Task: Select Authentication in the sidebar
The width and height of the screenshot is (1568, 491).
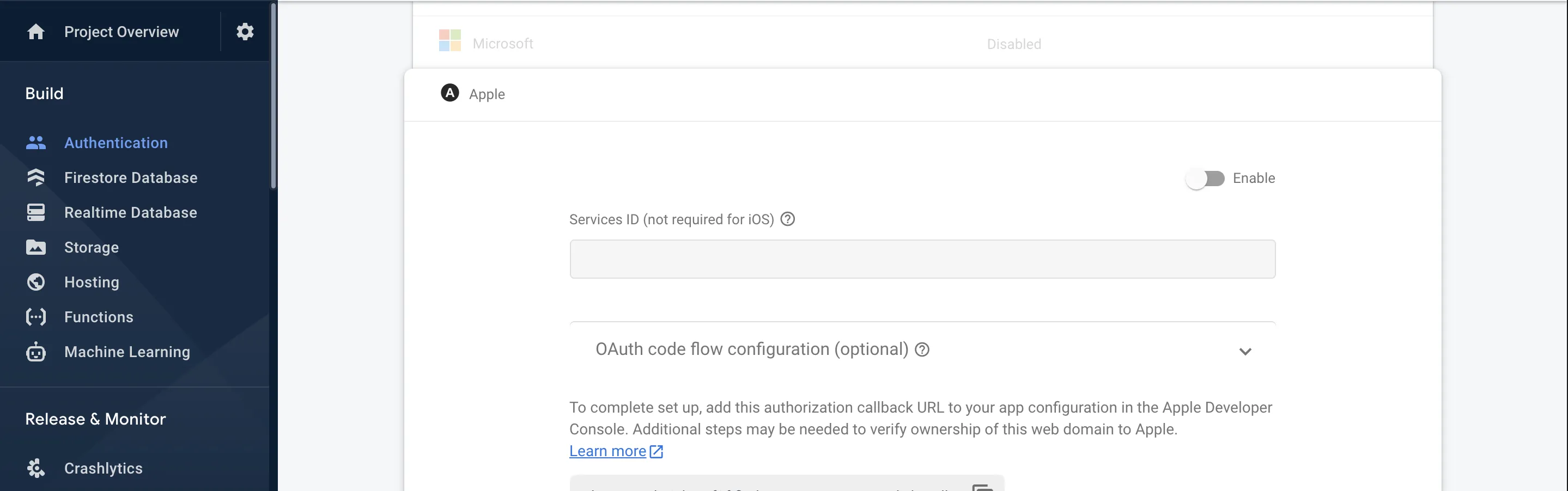Action: (116, 143)
